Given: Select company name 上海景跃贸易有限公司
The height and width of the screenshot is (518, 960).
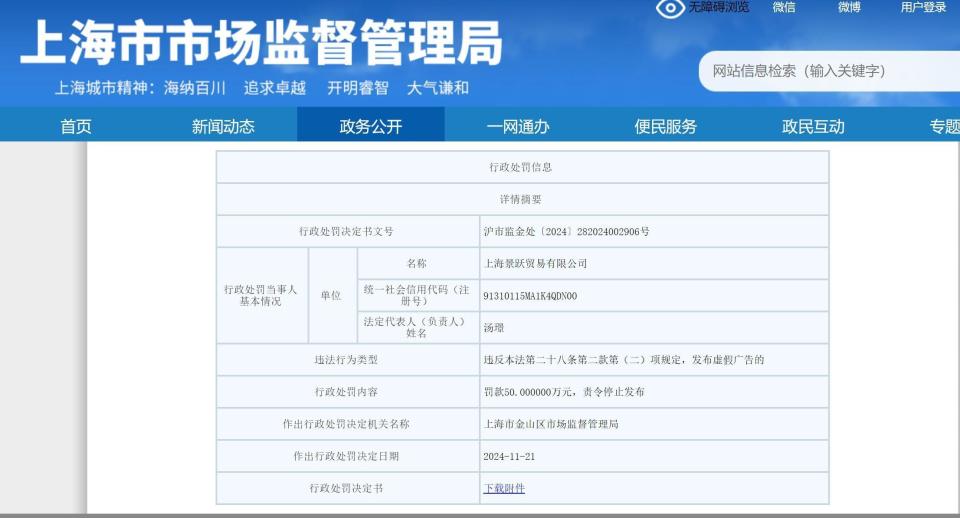Looking at the screenshot, I should click(x=535, y=263).
